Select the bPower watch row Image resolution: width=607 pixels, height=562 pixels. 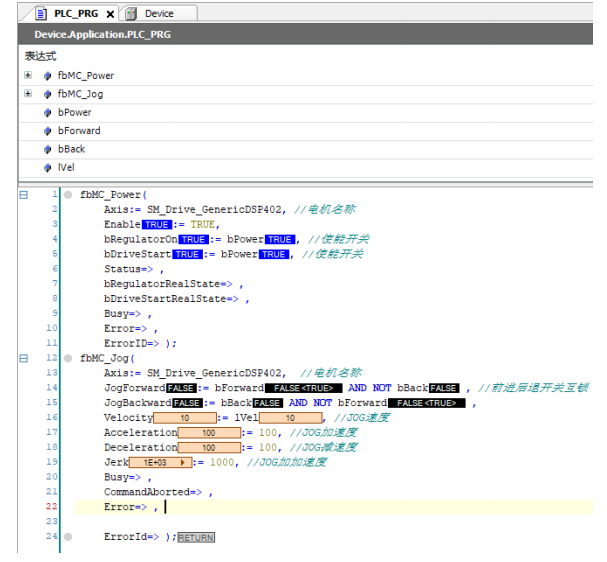[306, 113]
